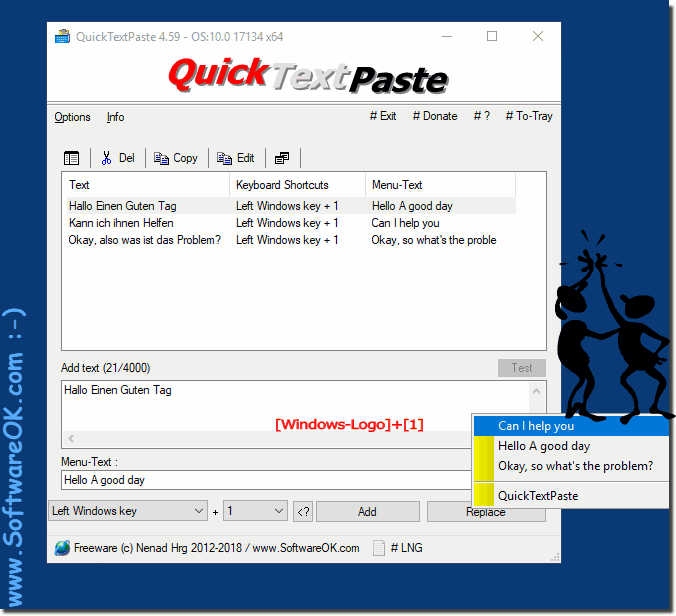The image size is (676, 616).
Task: Minimize the QuickTextPaste window
Action: pos(447,37)
